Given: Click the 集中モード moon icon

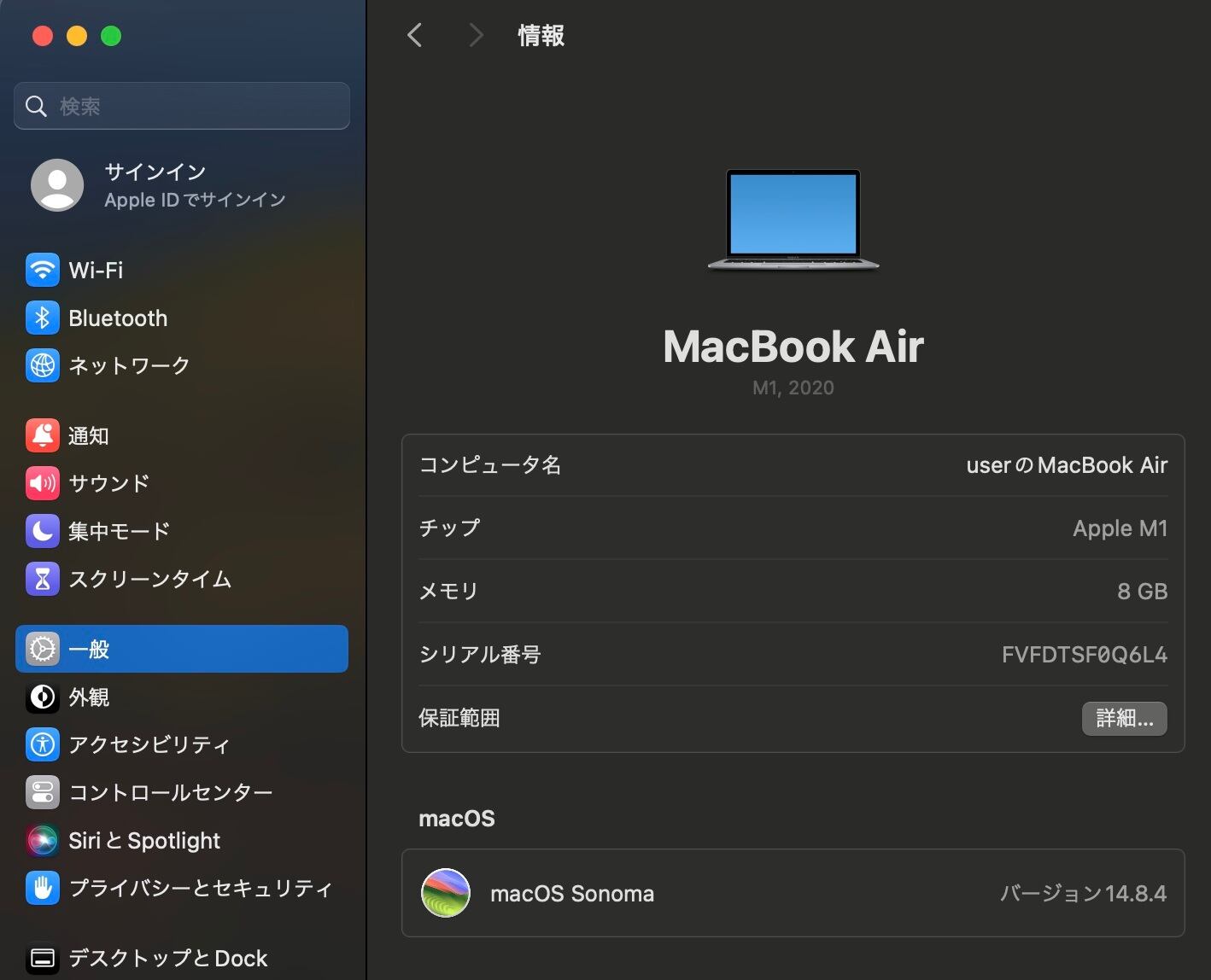Looking at the screenshot, I should 42,531.
